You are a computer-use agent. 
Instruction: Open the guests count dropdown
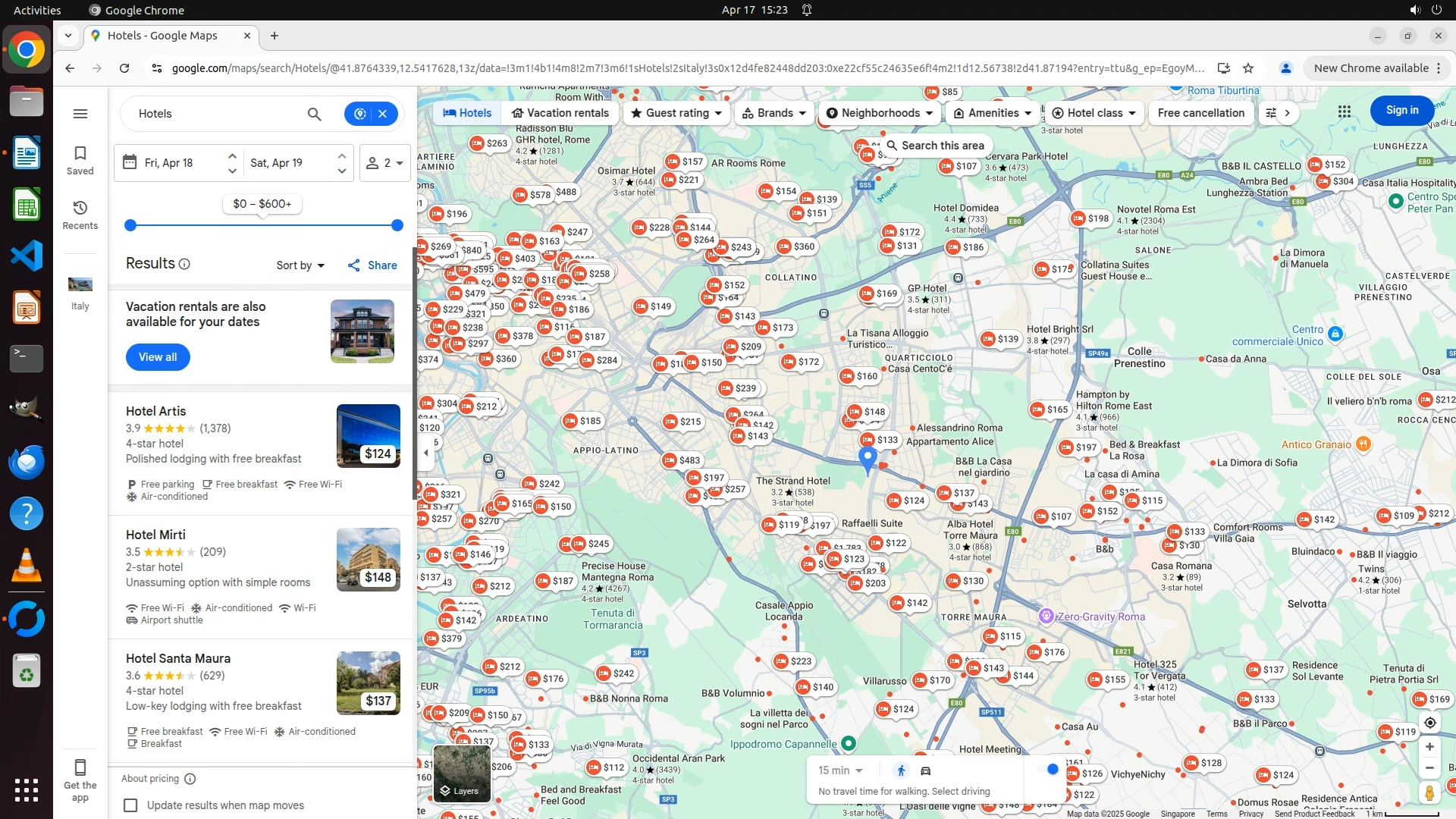[385, 163]
